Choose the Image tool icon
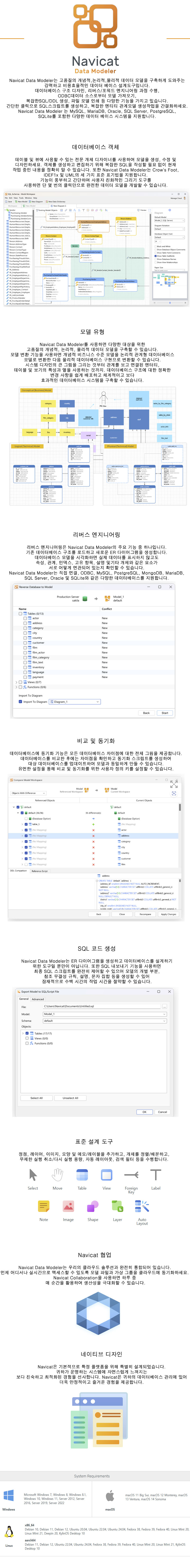 (x=68, y=1206)
